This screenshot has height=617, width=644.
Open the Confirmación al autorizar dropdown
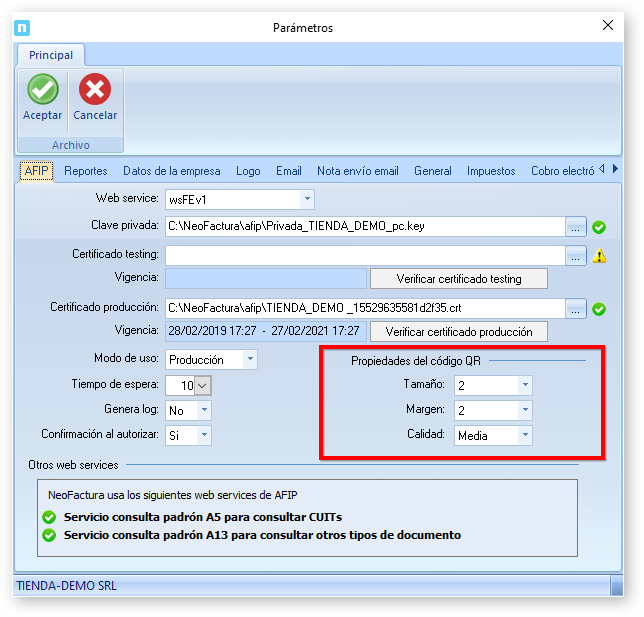coord(204,435)
